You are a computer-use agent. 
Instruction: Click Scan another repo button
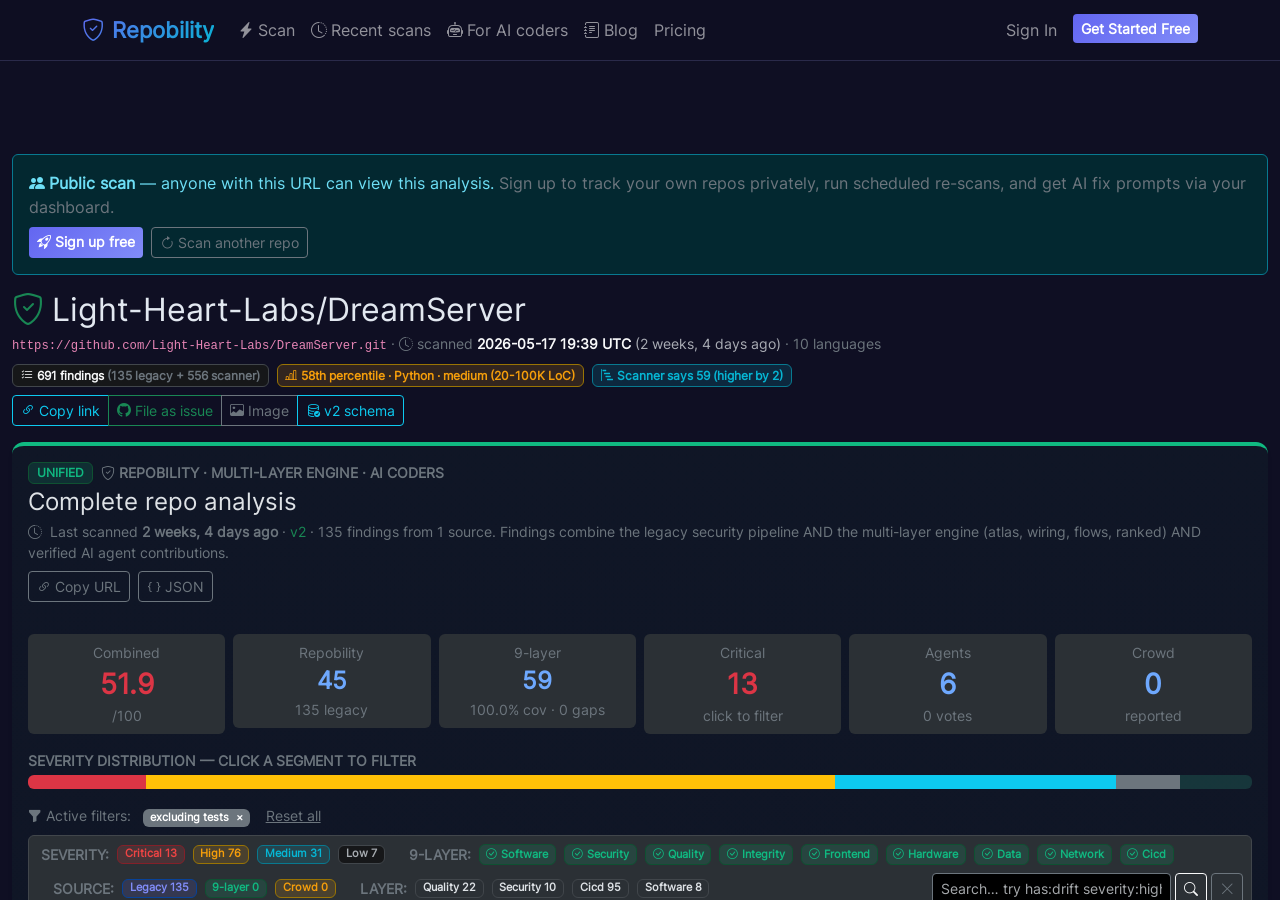click(x=229, y=242)
